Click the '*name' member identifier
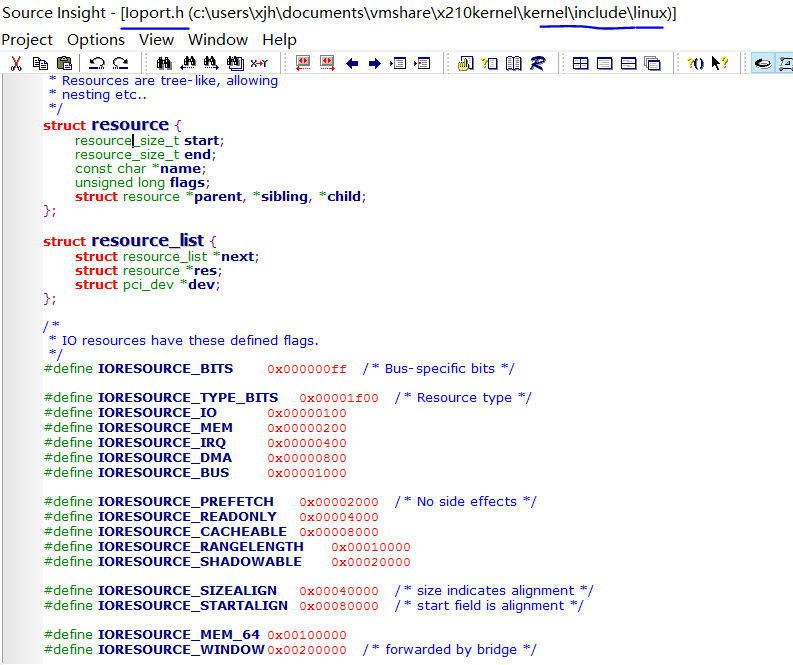793x665 pixels. [177, 168]
